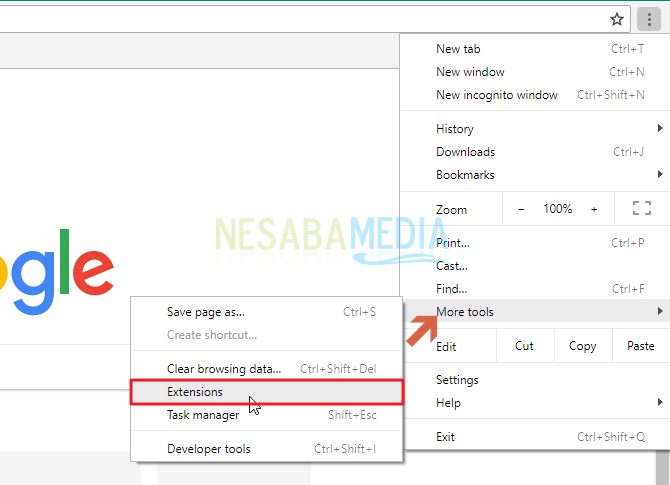Choose Find... in the Chrome menu
Viewport: 670px width, 485px height.
pyautogui.click(x=535, y=289)
